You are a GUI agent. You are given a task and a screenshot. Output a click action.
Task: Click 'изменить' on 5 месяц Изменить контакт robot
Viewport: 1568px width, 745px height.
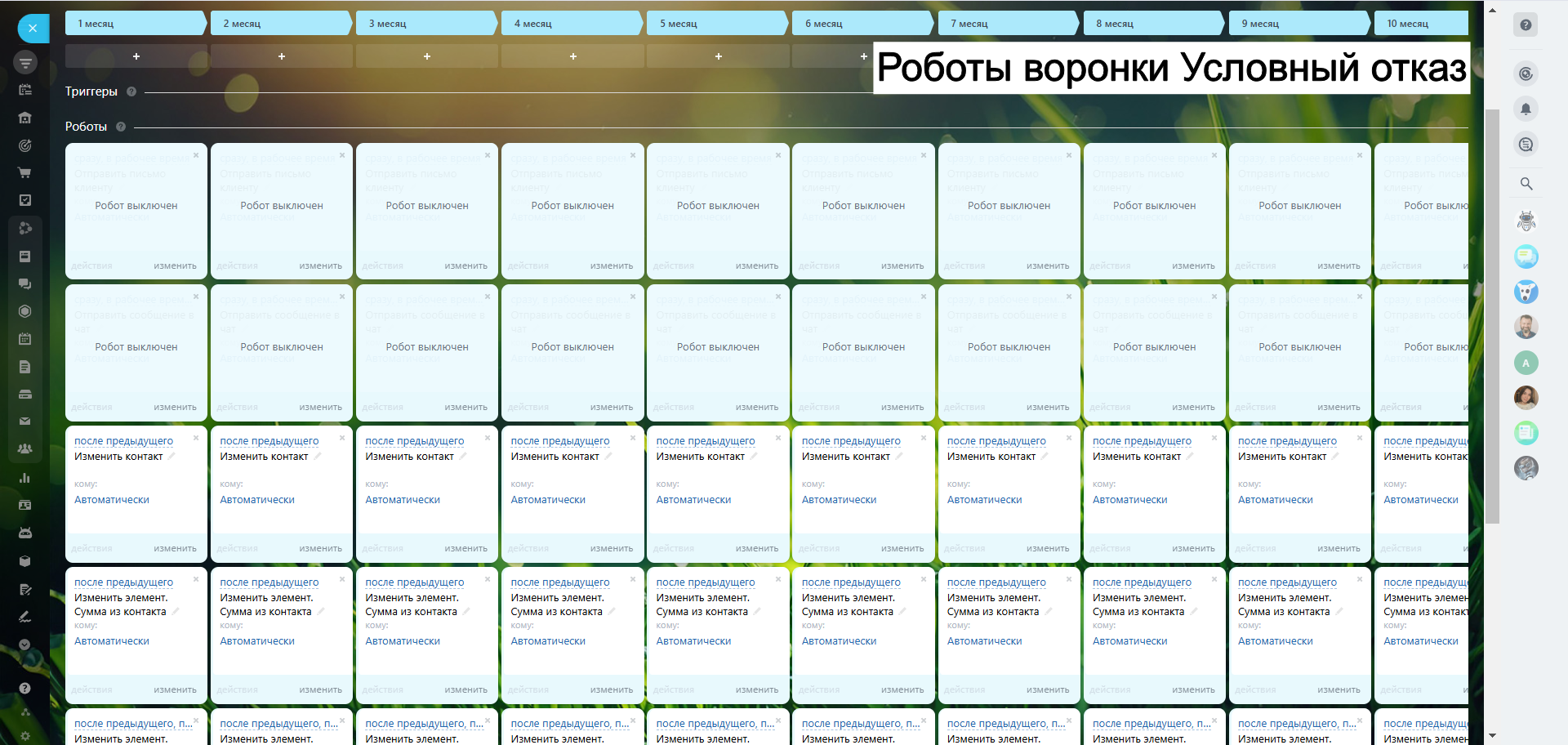(x=756, y=549)
